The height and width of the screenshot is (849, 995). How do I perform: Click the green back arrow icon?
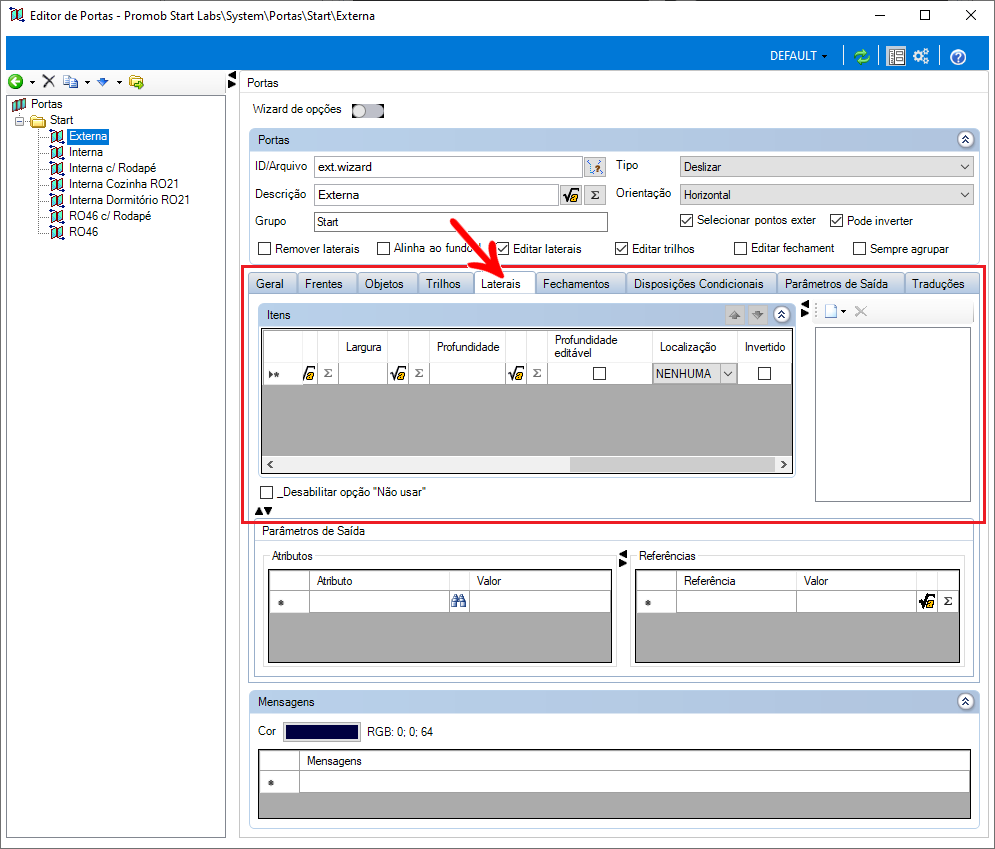(16, 81)
